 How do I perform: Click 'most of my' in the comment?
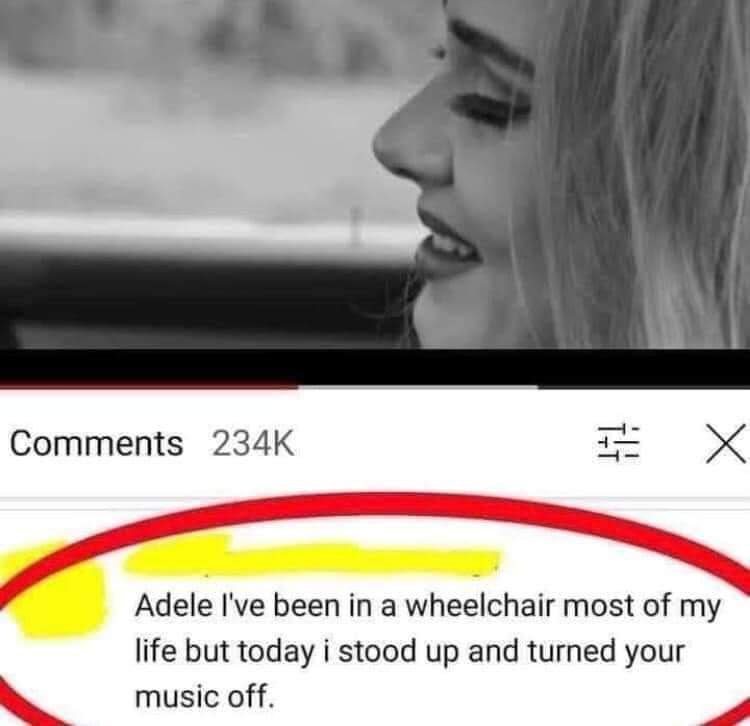[642, 607]
